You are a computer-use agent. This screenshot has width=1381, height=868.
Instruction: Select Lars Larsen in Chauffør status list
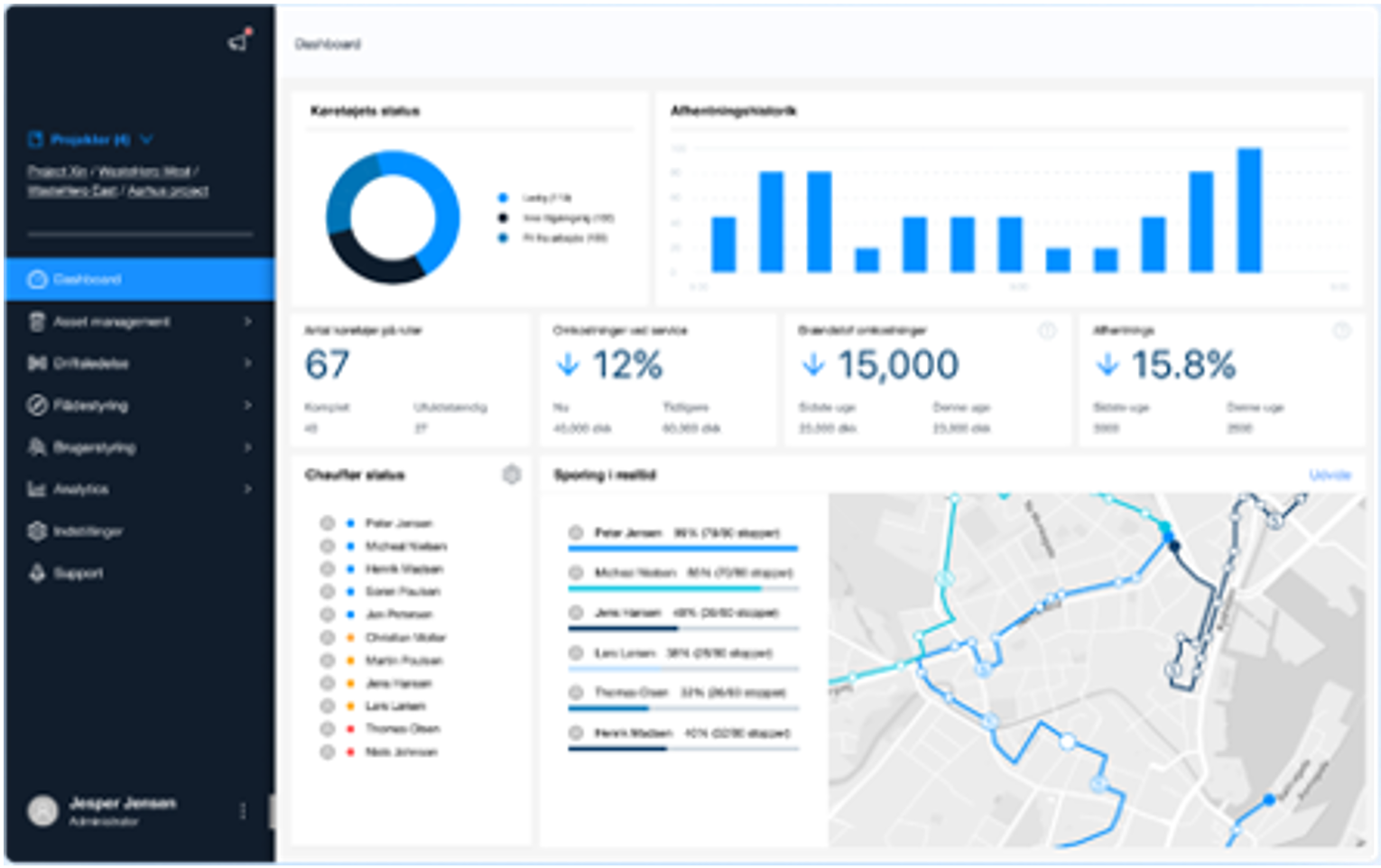395,706
